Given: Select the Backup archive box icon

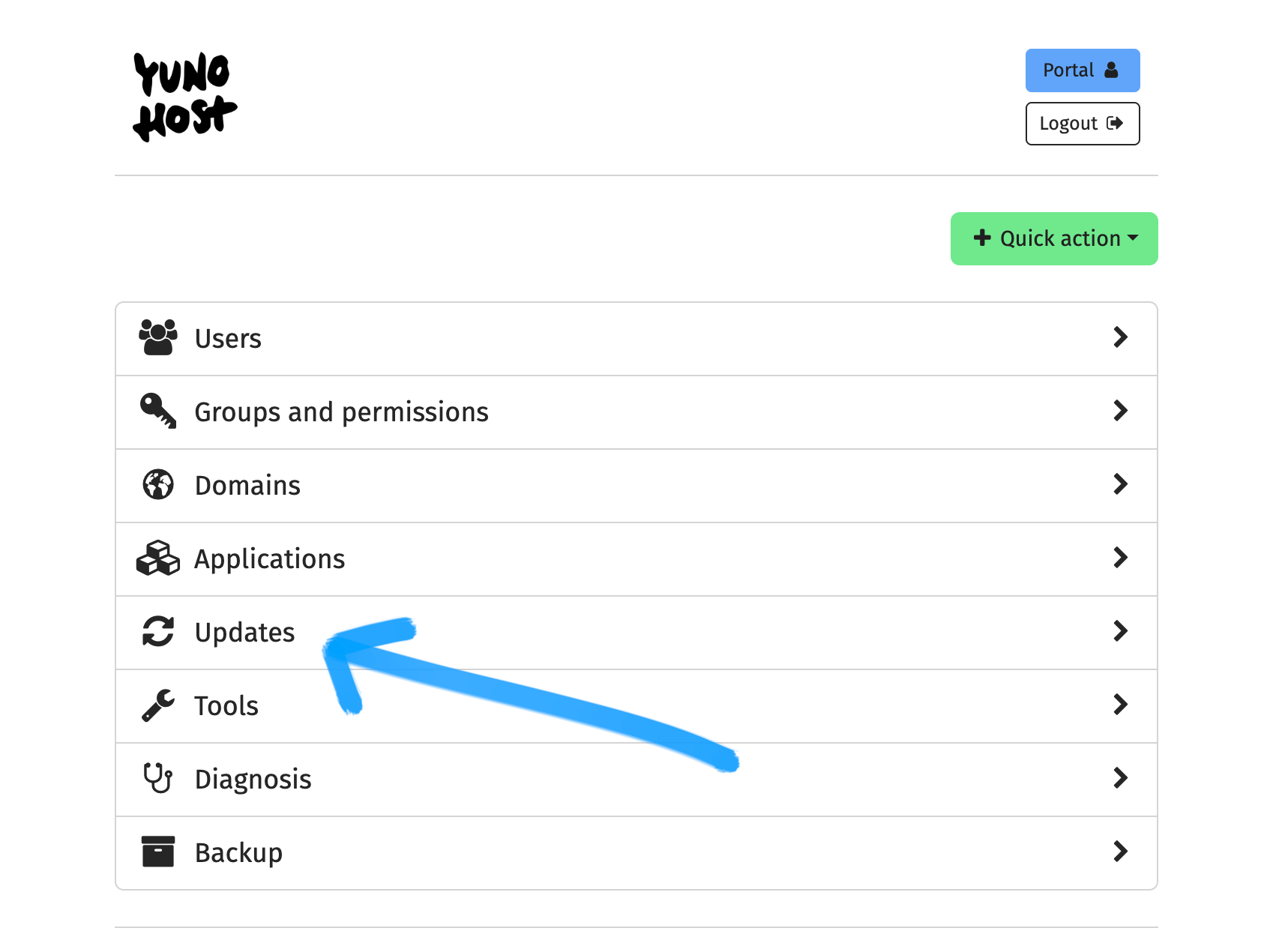Looking at the screenshot, I should pyautogui.click(x=157, y=852).
